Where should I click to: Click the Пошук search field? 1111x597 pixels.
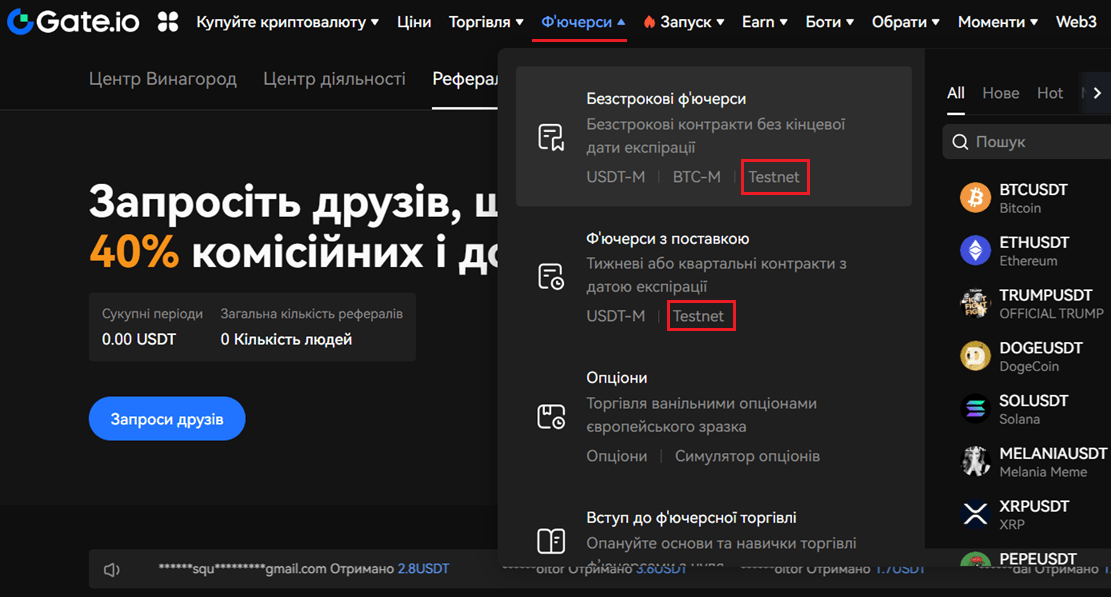click(x=1027, y=142)
